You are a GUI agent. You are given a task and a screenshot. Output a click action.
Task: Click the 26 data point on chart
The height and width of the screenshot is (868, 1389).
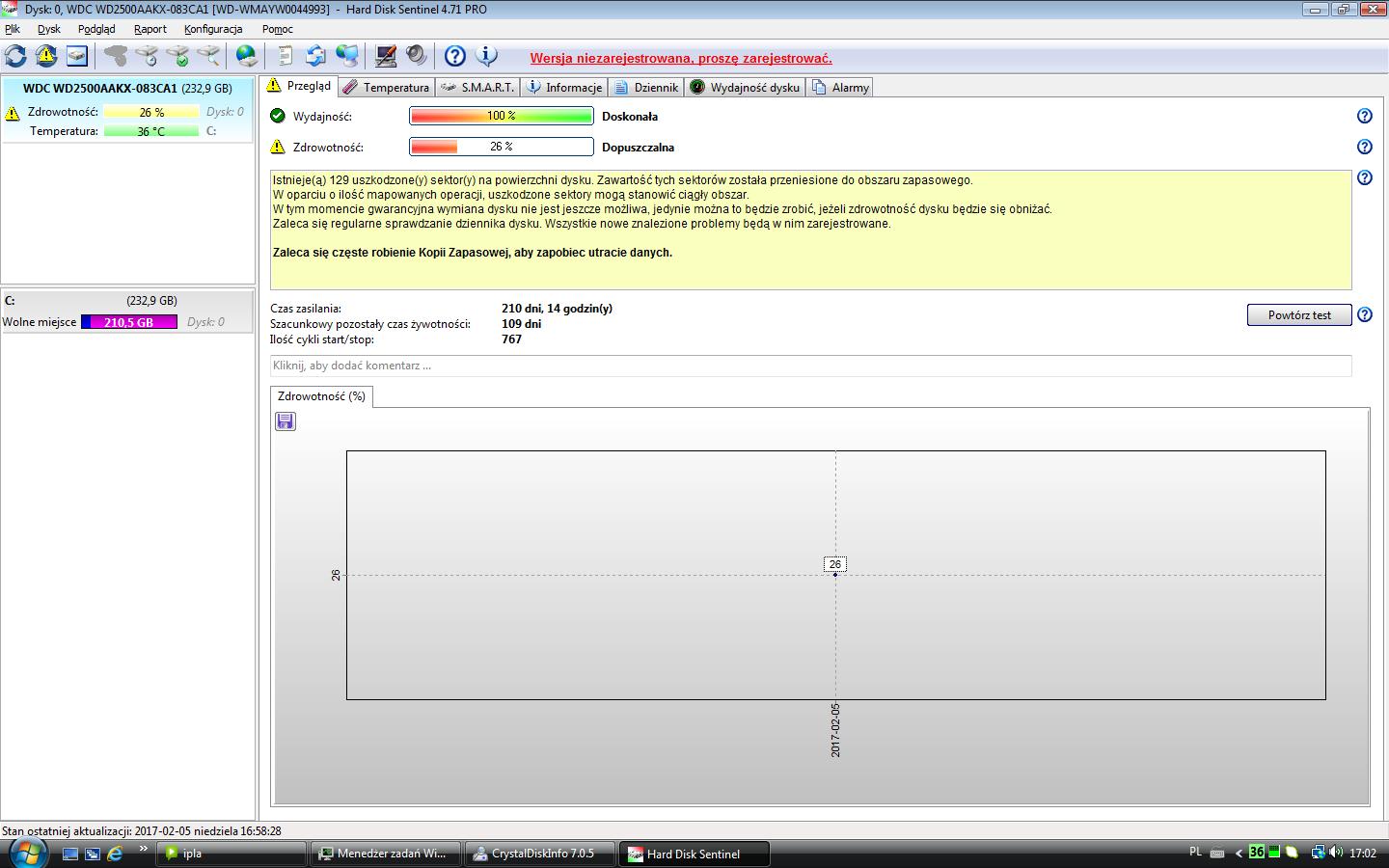coord(835,575)
